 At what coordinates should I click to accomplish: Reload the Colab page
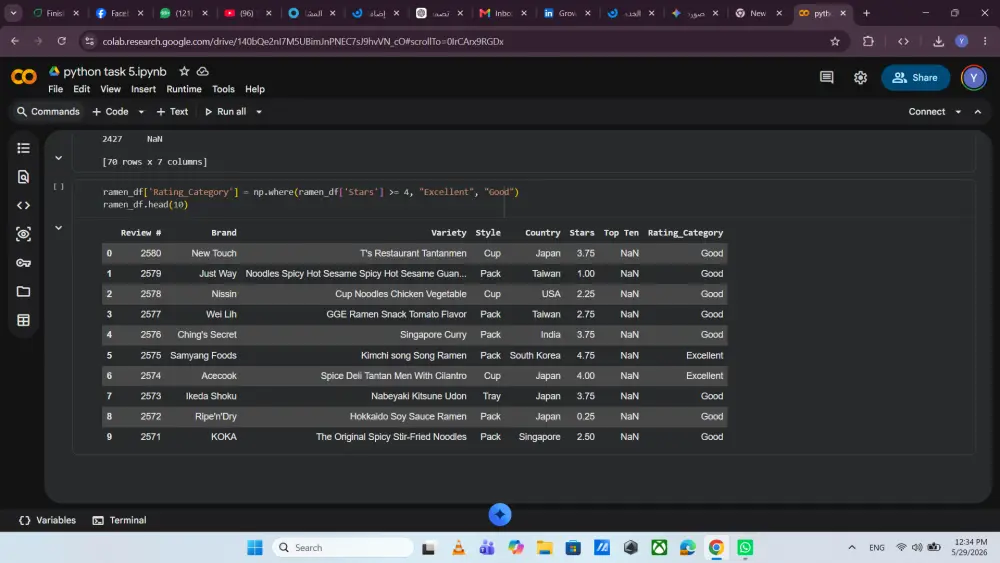pos(62,41)
